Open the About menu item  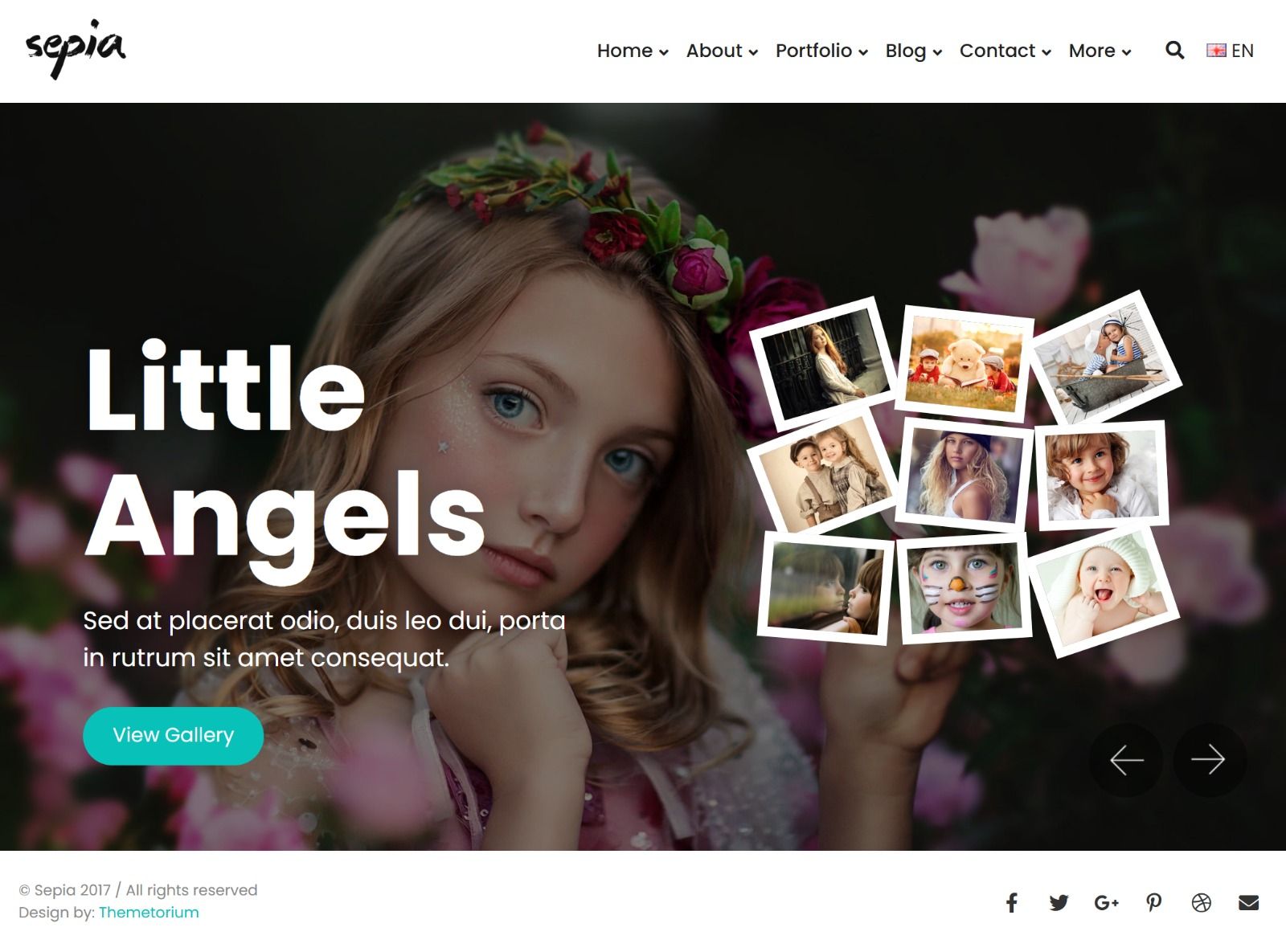[x=722, y=51]
